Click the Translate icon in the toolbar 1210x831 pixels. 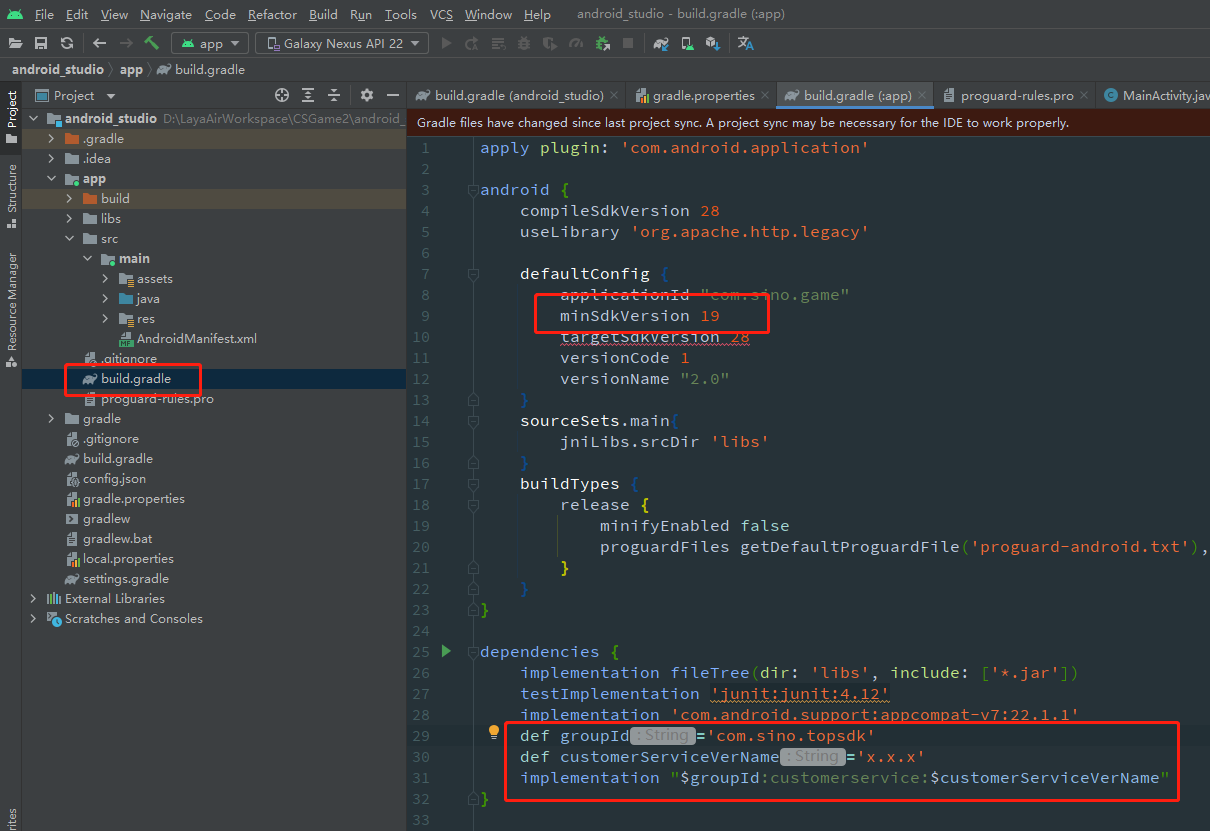746,43
